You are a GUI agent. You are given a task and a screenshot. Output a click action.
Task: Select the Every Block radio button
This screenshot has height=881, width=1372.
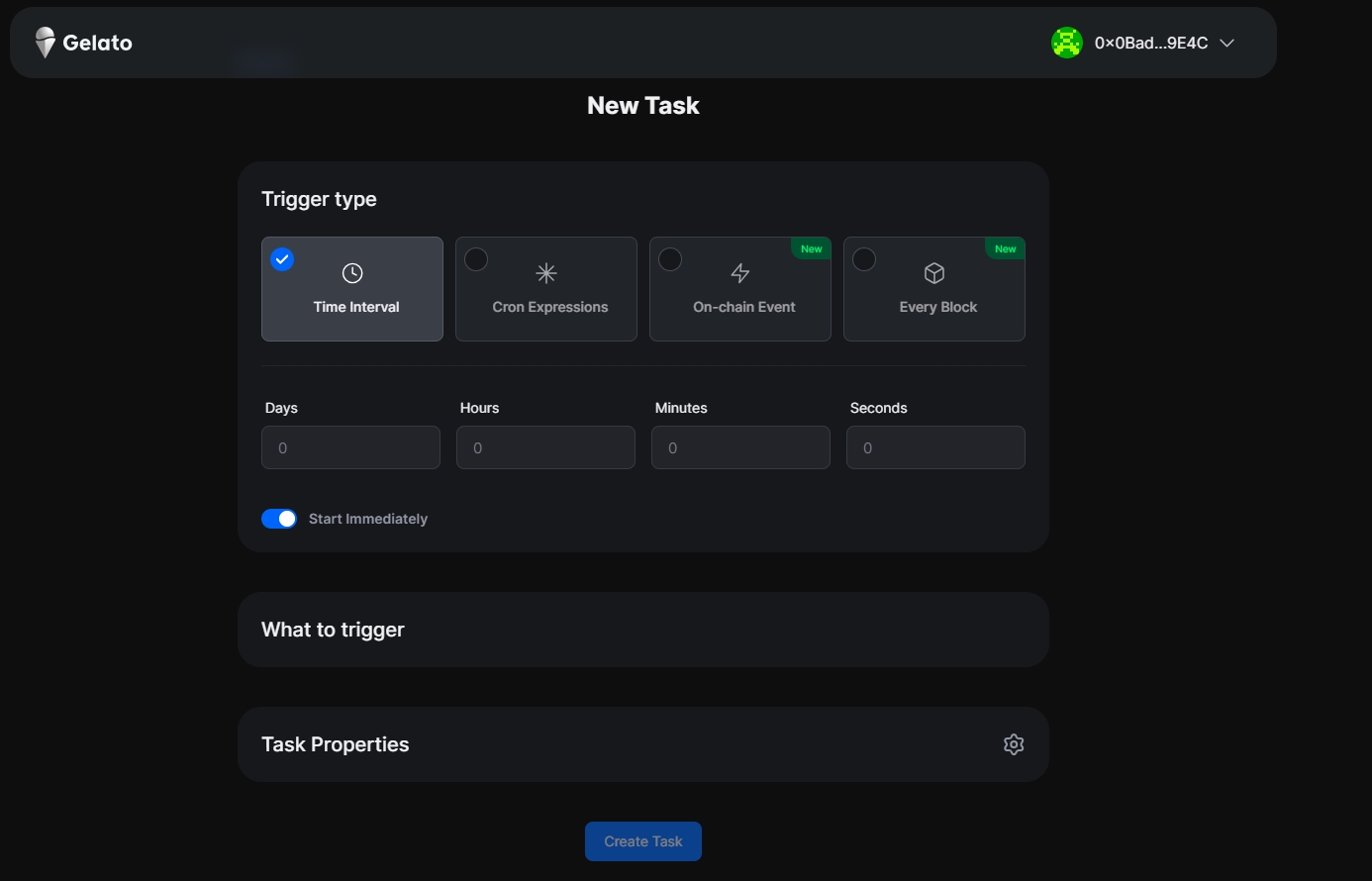pos(864,259)
